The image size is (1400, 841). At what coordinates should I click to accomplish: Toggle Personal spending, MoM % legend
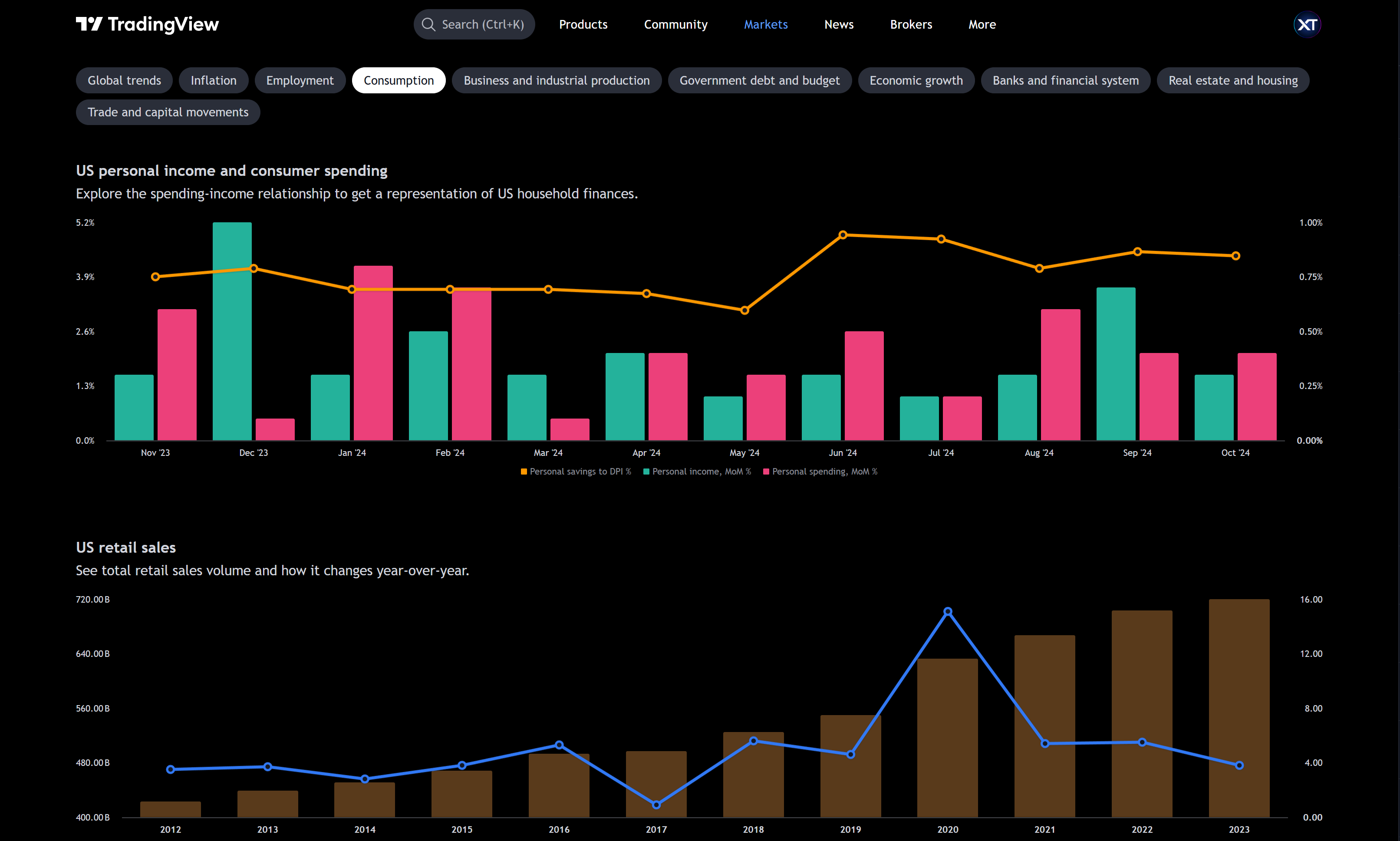tap(820, 472)
